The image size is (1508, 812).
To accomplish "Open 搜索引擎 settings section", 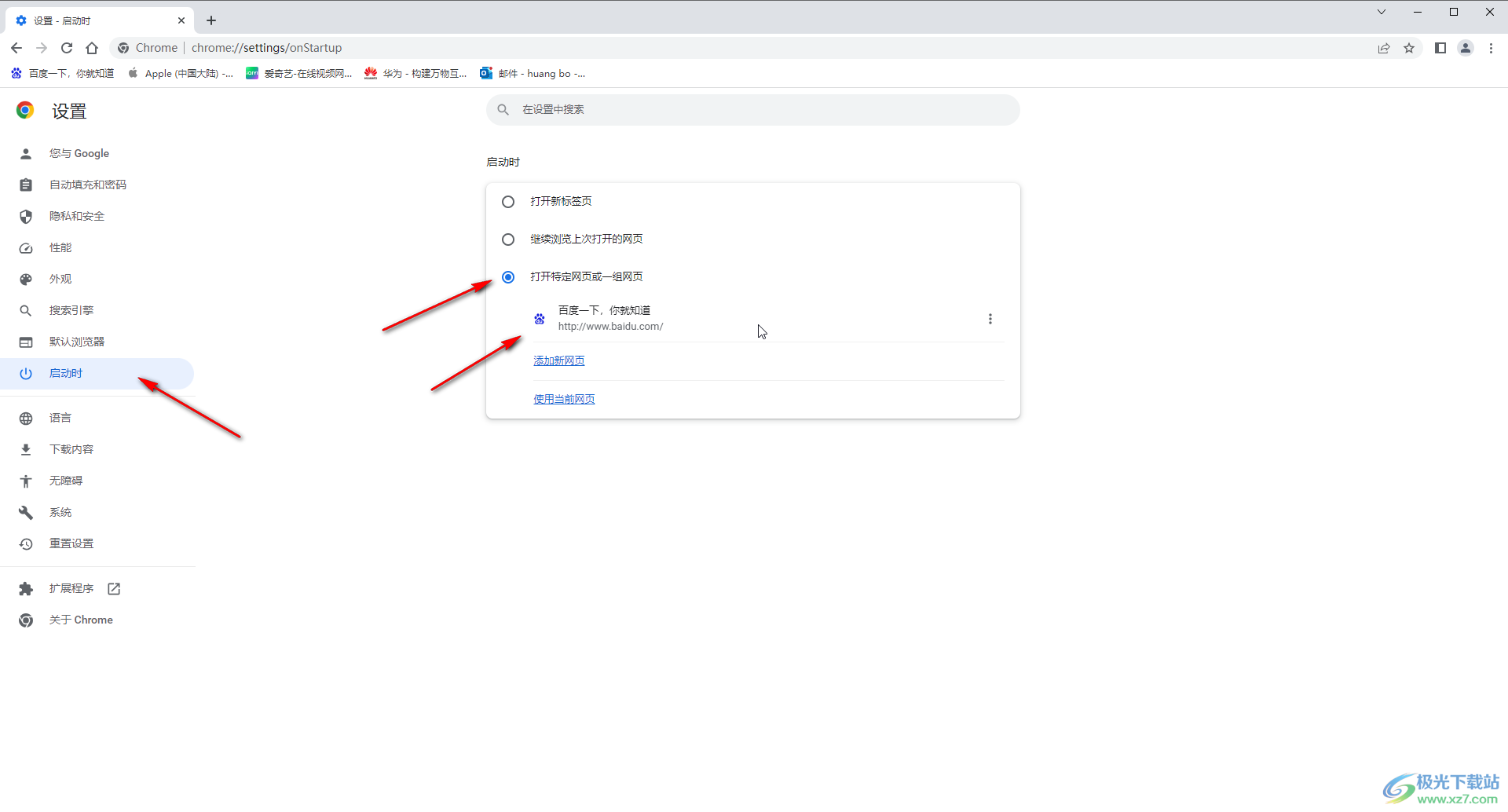I will click(97, 310).
